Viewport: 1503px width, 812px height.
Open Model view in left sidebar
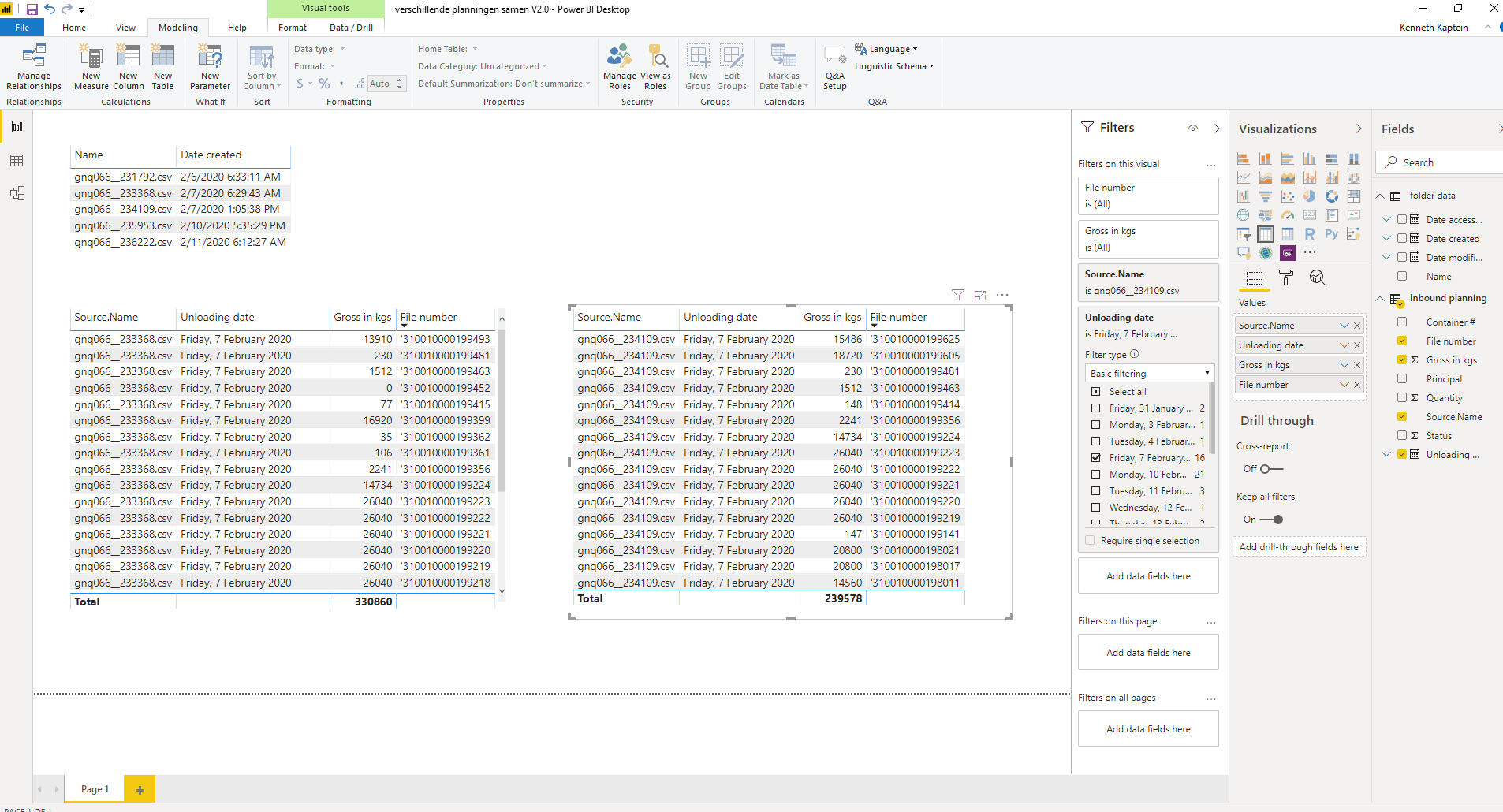pyautogui.click(x=17, y=193)
